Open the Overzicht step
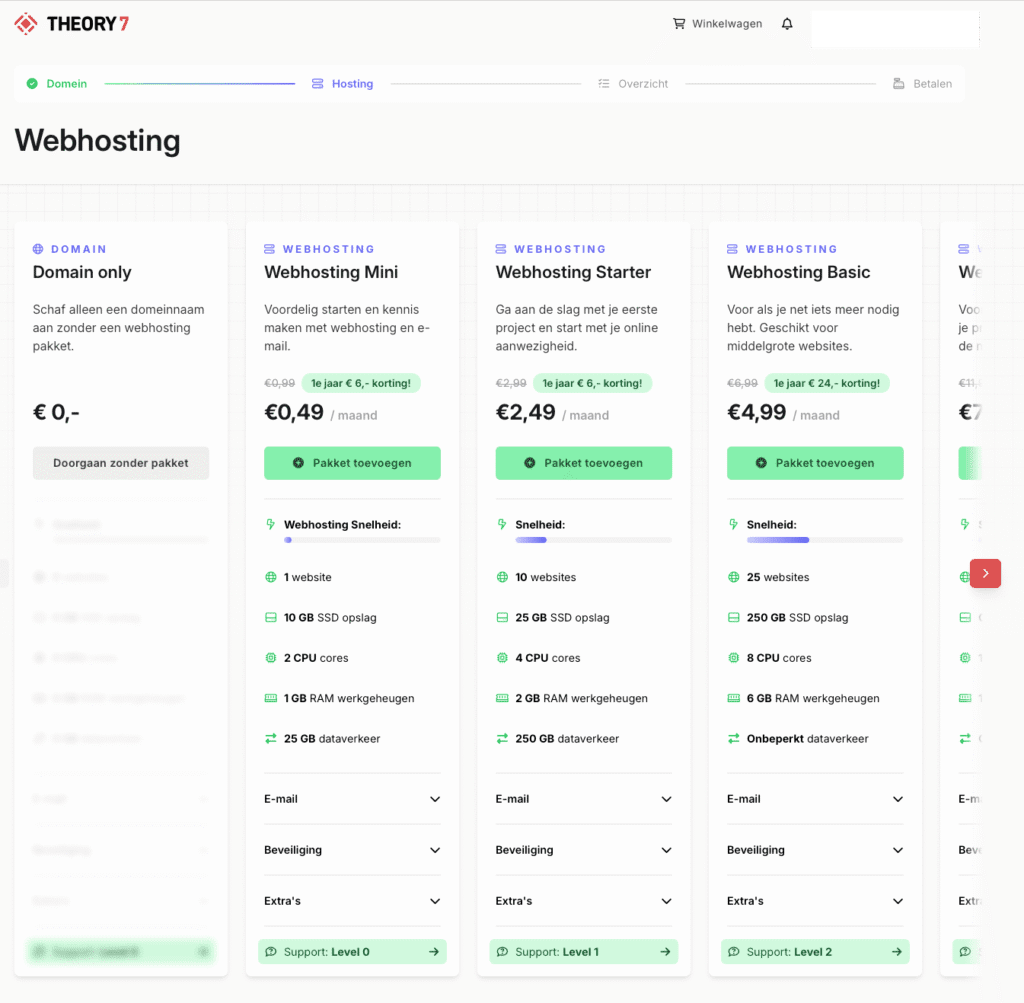Screen dimensions: 1024x1003 (633, 84)
